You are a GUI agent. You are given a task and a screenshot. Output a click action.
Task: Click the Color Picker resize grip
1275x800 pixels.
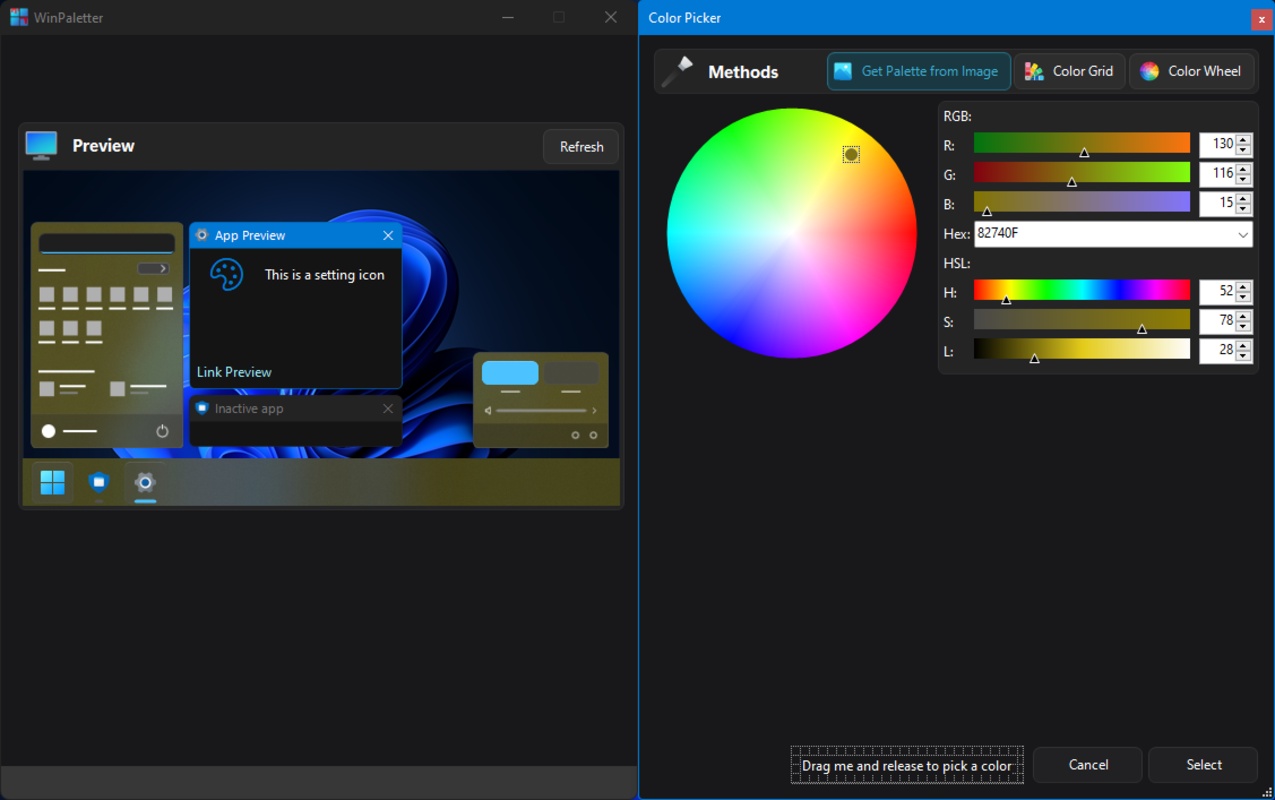pos(1267,792)
